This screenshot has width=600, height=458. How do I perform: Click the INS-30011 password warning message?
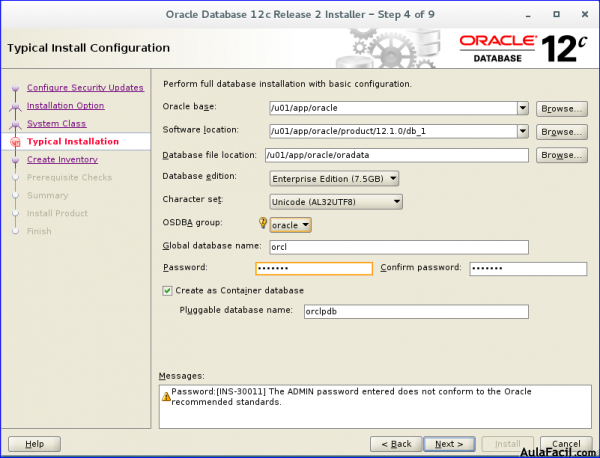pos(351,397)
